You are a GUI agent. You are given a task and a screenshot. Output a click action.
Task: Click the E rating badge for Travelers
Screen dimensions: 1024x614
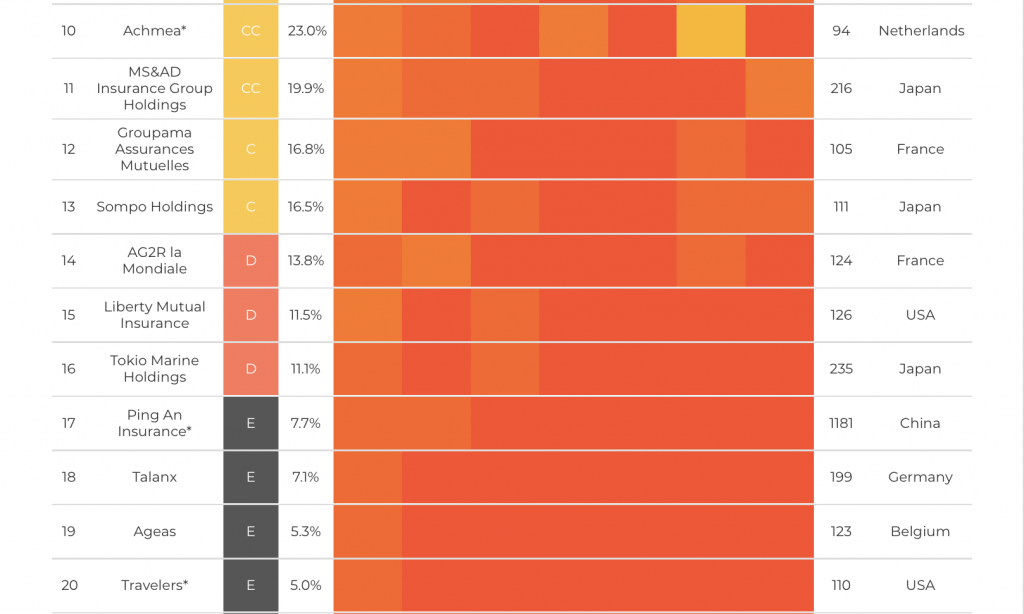point(251,585)
